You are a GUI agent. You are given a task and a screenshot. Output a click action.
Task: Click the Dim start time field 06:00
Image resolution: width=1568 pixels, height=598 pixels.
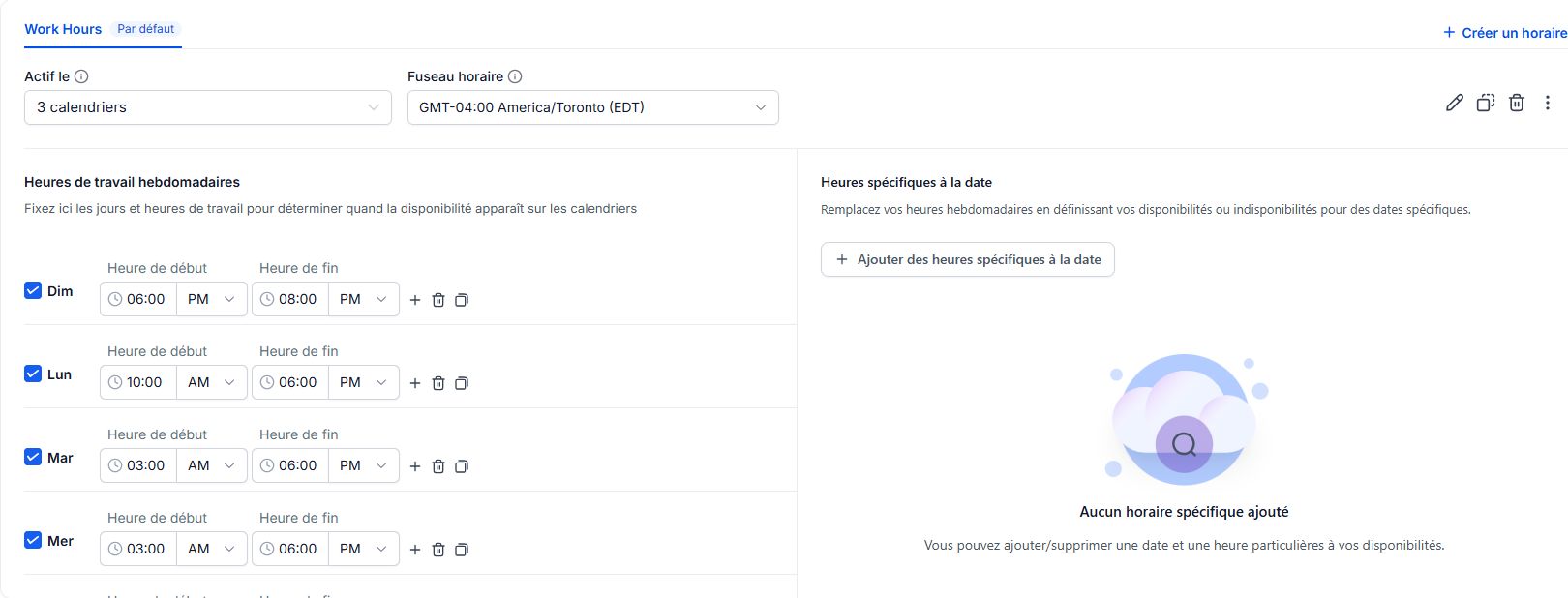coord(138,299)
